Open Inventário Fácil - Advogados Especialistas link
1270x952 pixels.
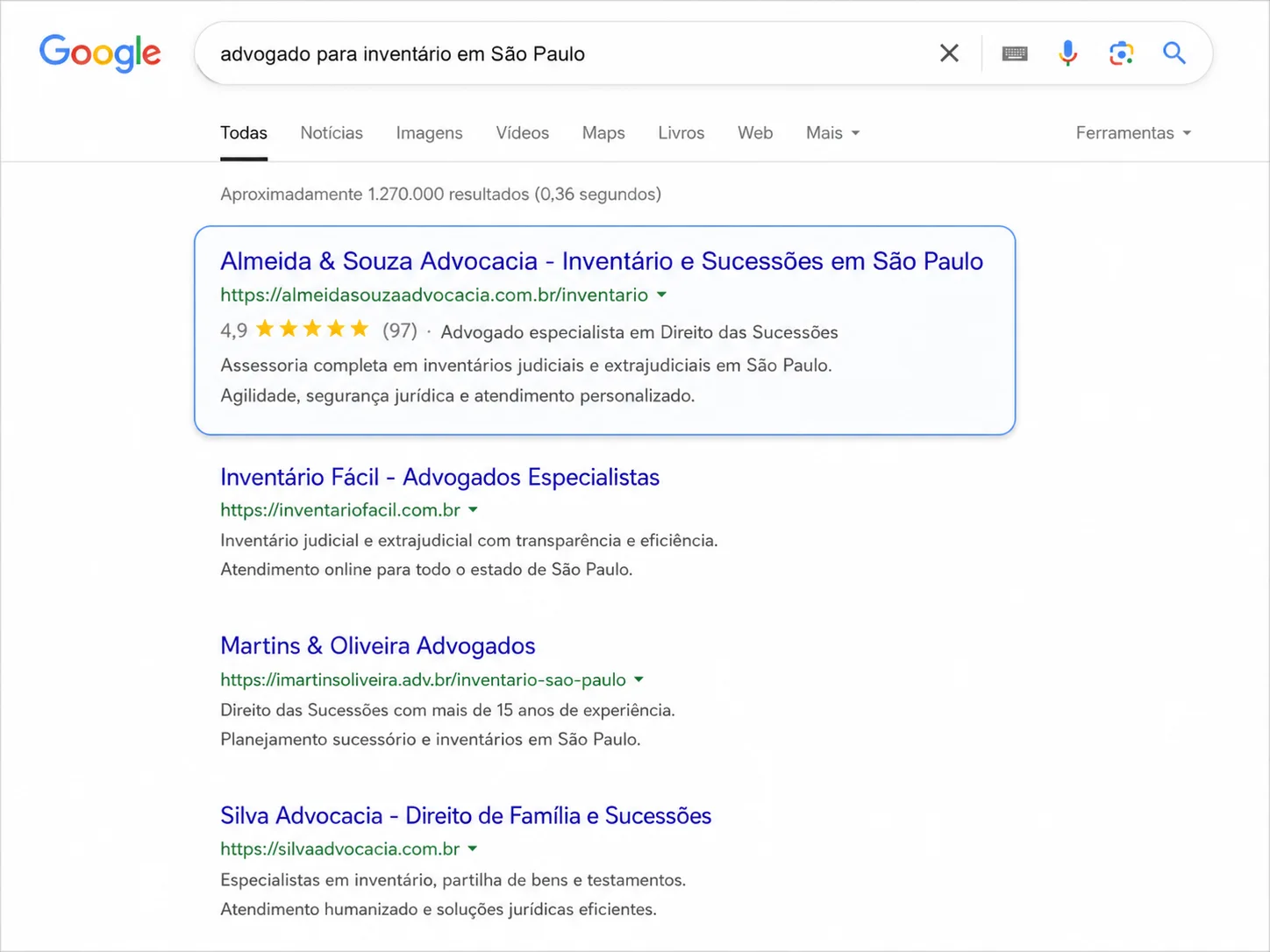pos(439,477)
